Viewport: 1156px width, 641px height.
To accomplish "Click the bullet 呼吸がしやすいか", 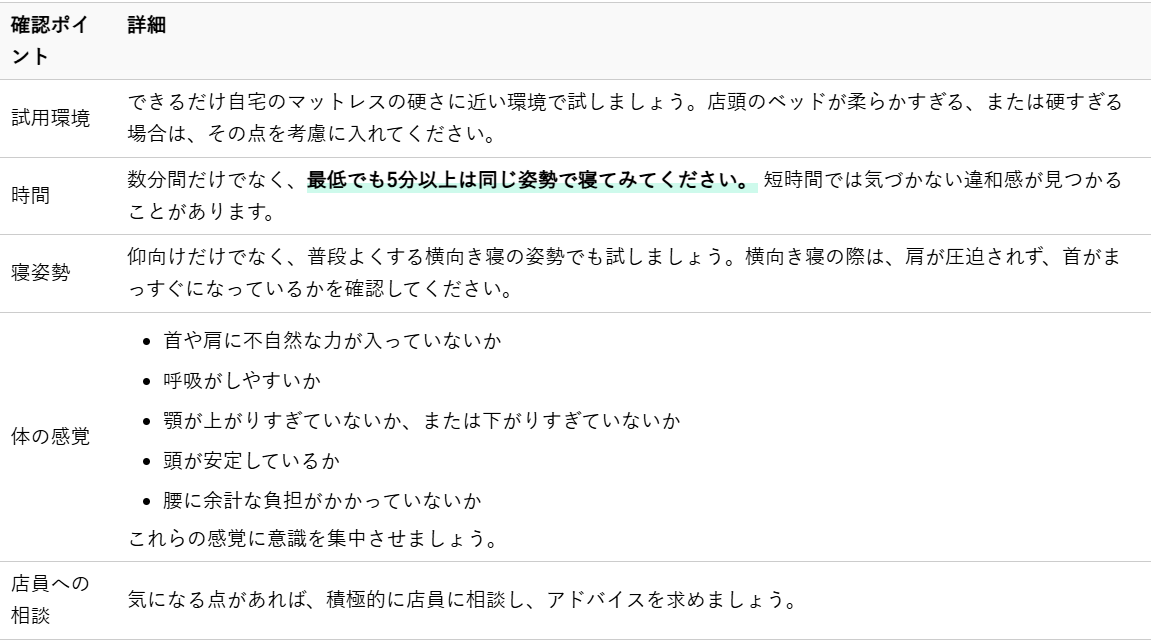I will coord(231,380).
